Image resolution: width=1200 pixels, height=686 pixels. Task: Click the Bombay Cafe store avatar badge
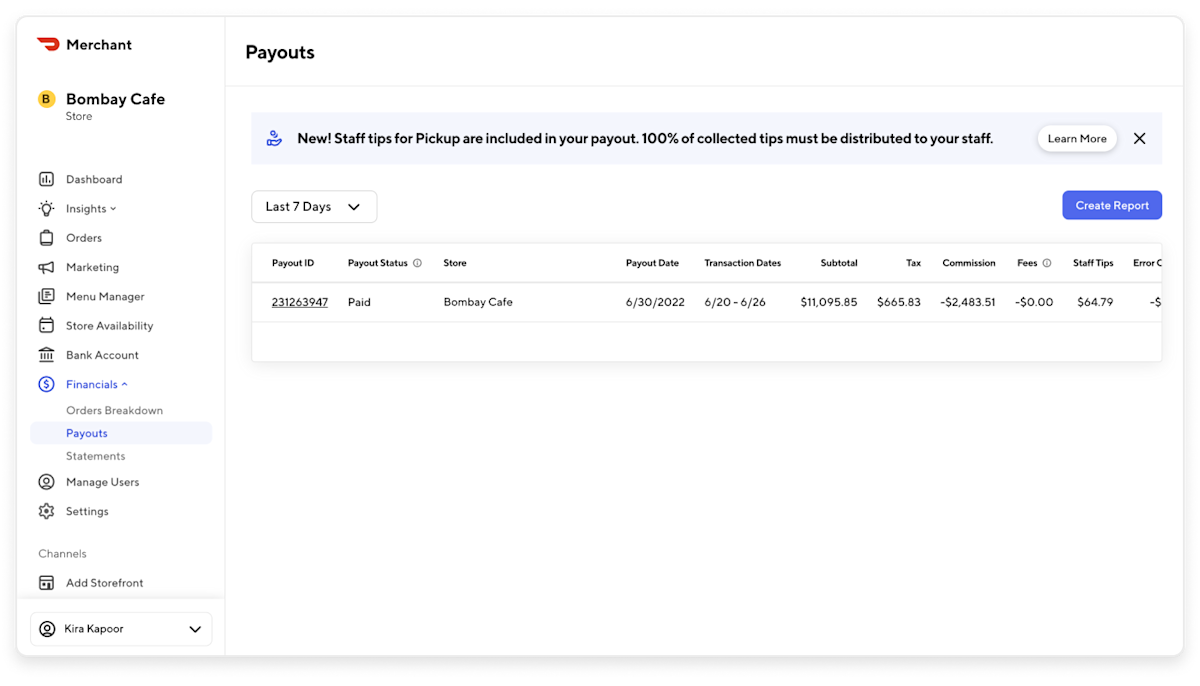46,99
